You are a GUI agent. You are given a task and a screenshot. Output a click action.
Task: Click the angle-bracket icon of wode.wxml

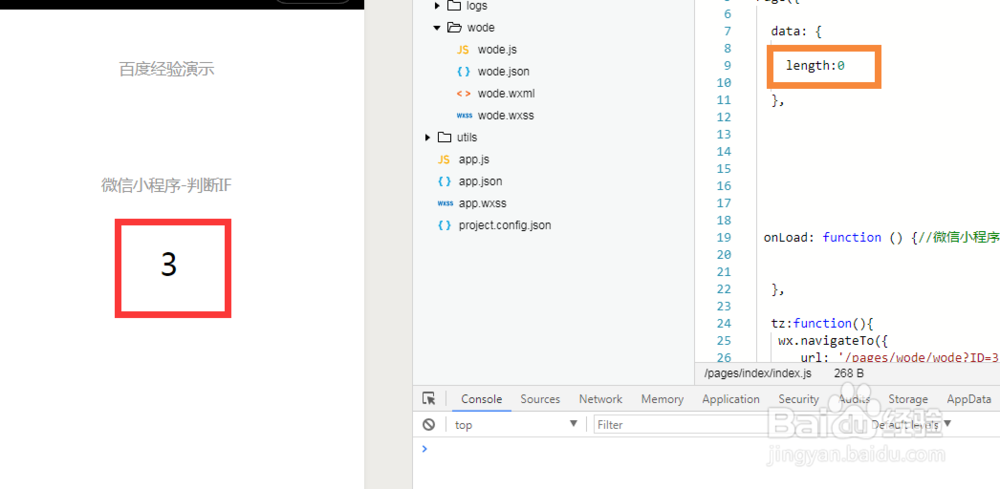(463, 94)
